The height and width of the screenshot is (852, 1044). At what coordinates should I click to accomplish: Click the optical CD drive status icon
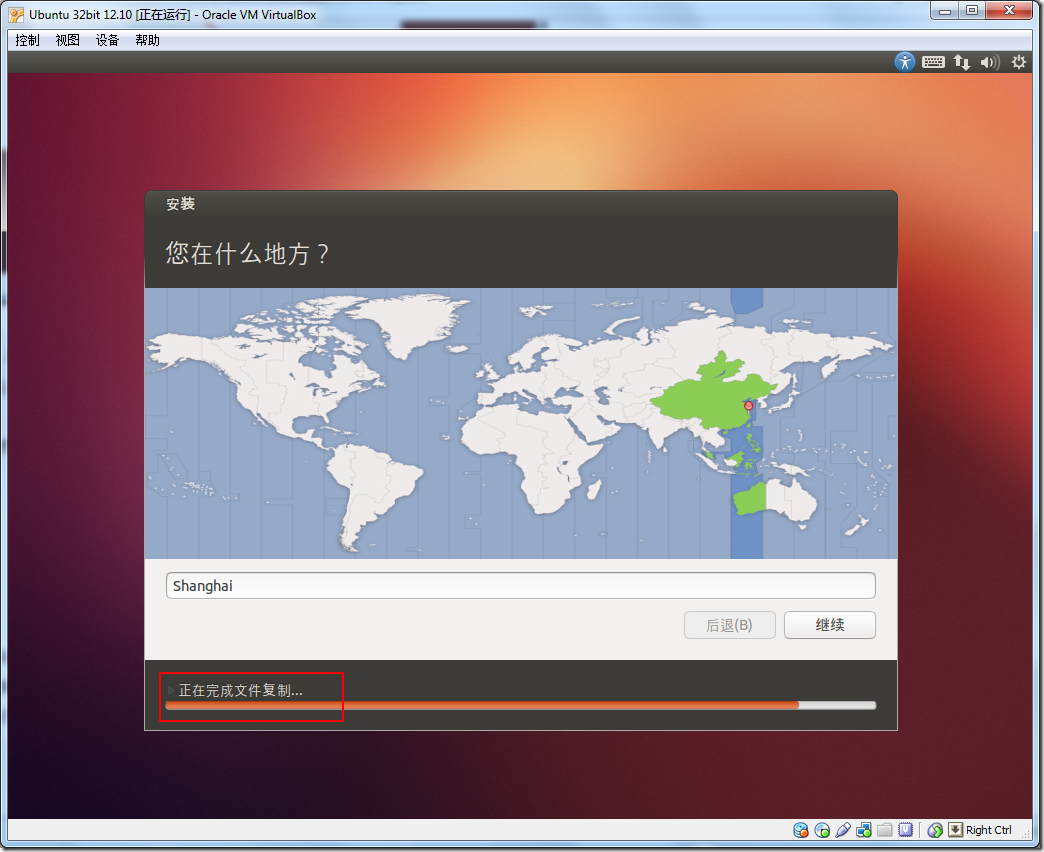pos(822,830)
